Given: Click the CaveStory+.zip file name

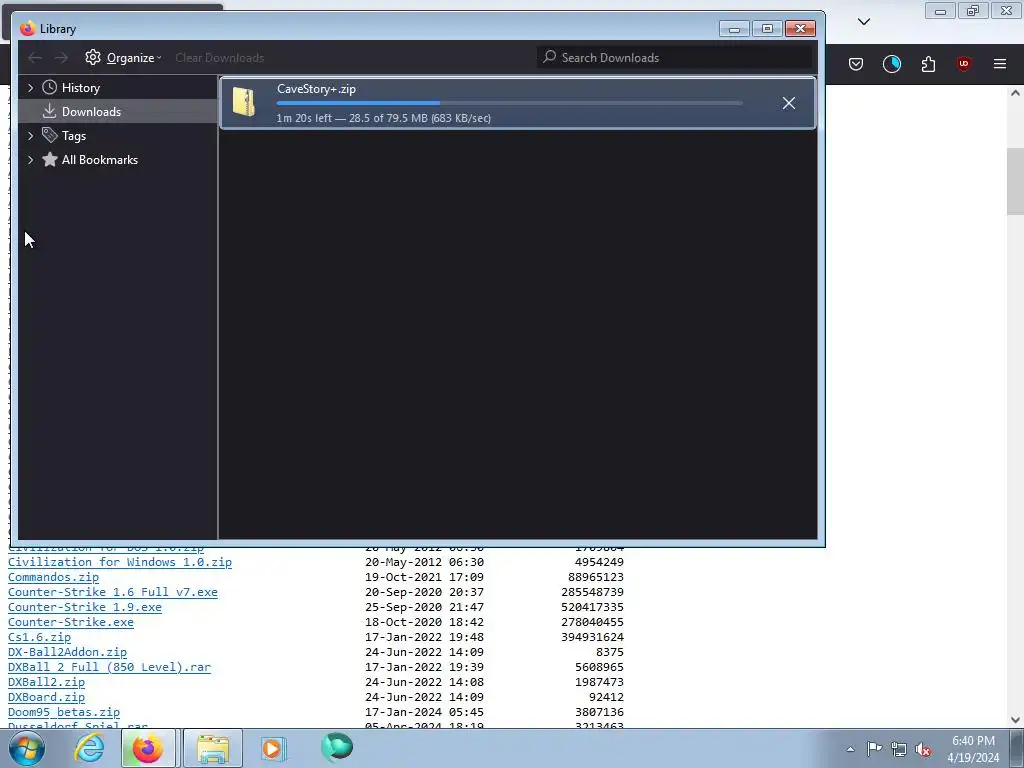Looking at the screenshot, I should pyautogui.click(x=316, y=89).
